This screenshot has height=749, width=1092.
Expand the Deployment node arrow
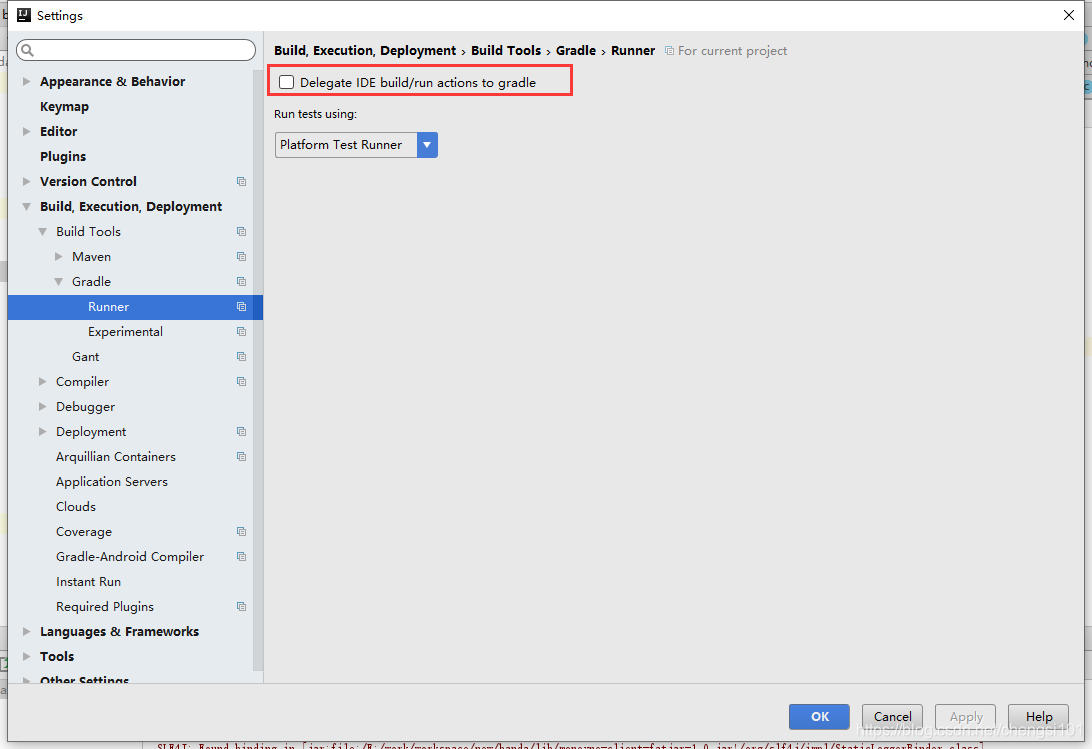click(x=42, y=432)
